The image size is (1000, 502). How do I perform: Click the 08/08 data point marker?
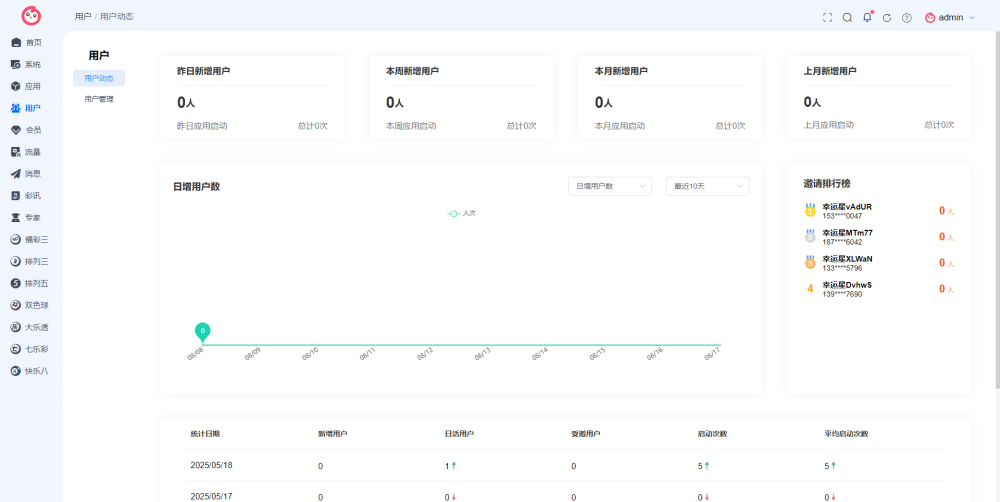(202, 331)
